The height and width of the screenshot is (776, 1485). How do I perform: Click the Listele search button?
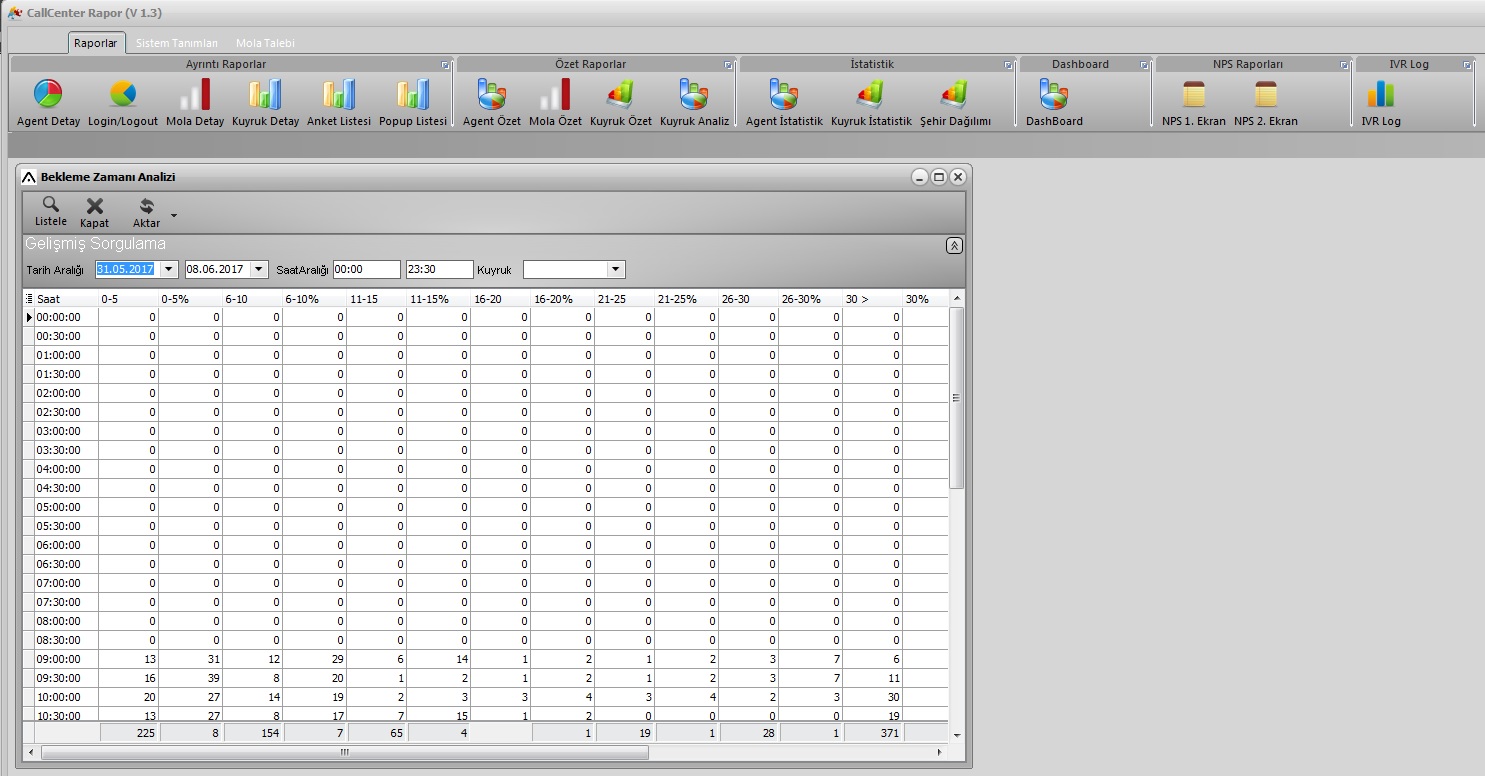(x=51, y=211)
